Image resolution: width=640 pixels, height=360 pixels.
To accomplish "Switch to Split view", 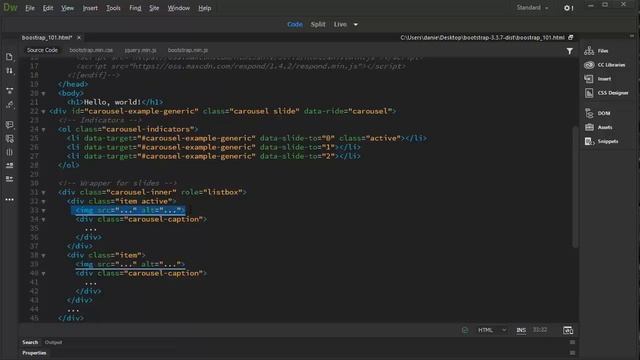I will (x=318, y=24).
